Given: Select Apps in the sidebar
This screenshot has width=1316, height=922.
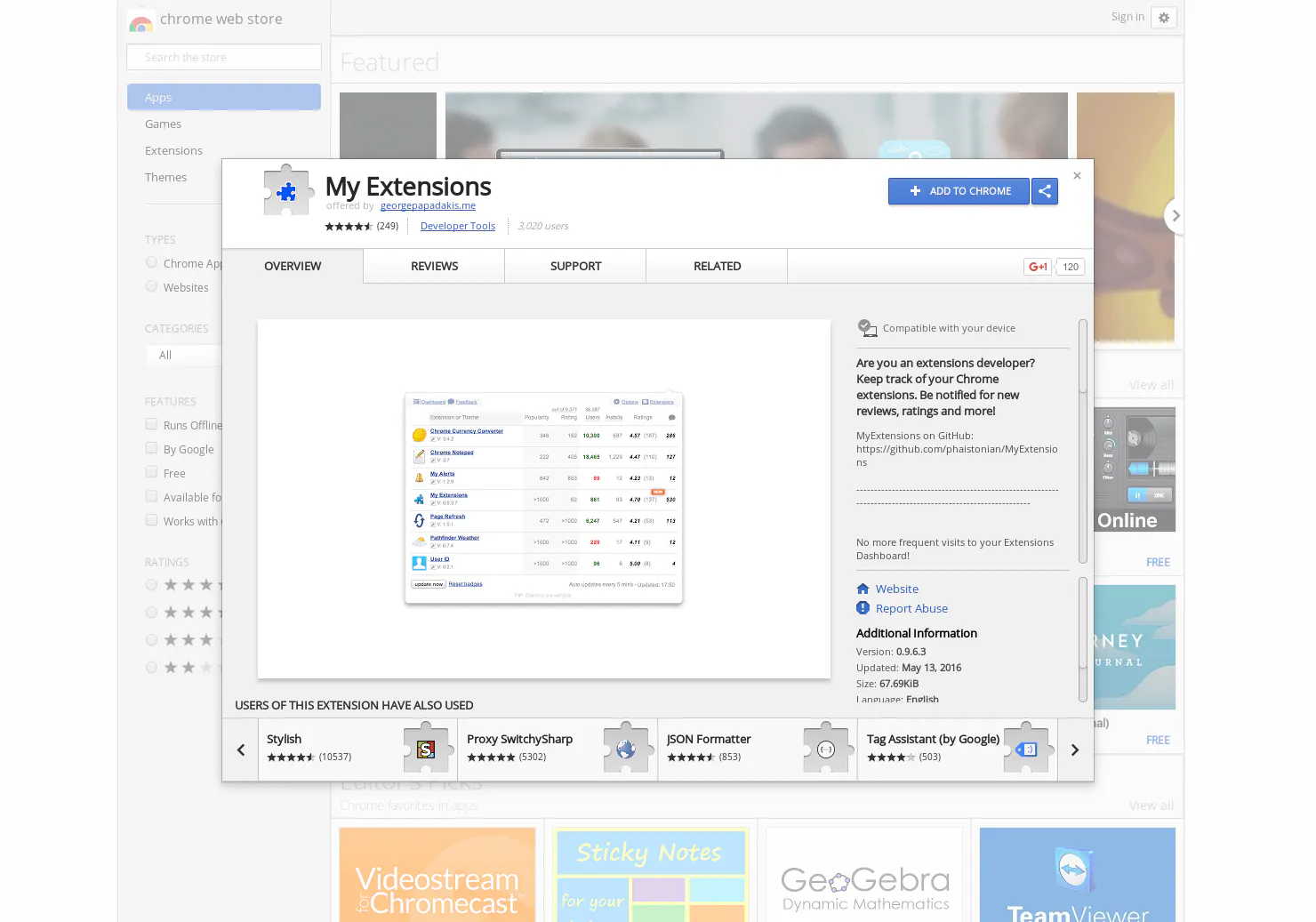Looking at the screenshot, I should [224, 97].
